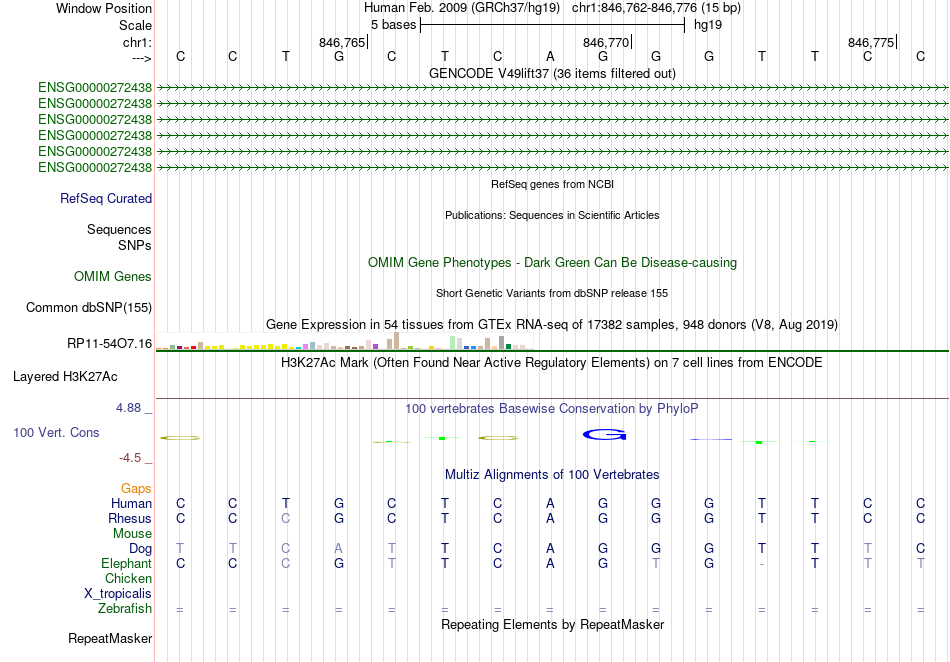Select the RefSeq Curated track label
The image size is (950, 662).
click(106, 199)
